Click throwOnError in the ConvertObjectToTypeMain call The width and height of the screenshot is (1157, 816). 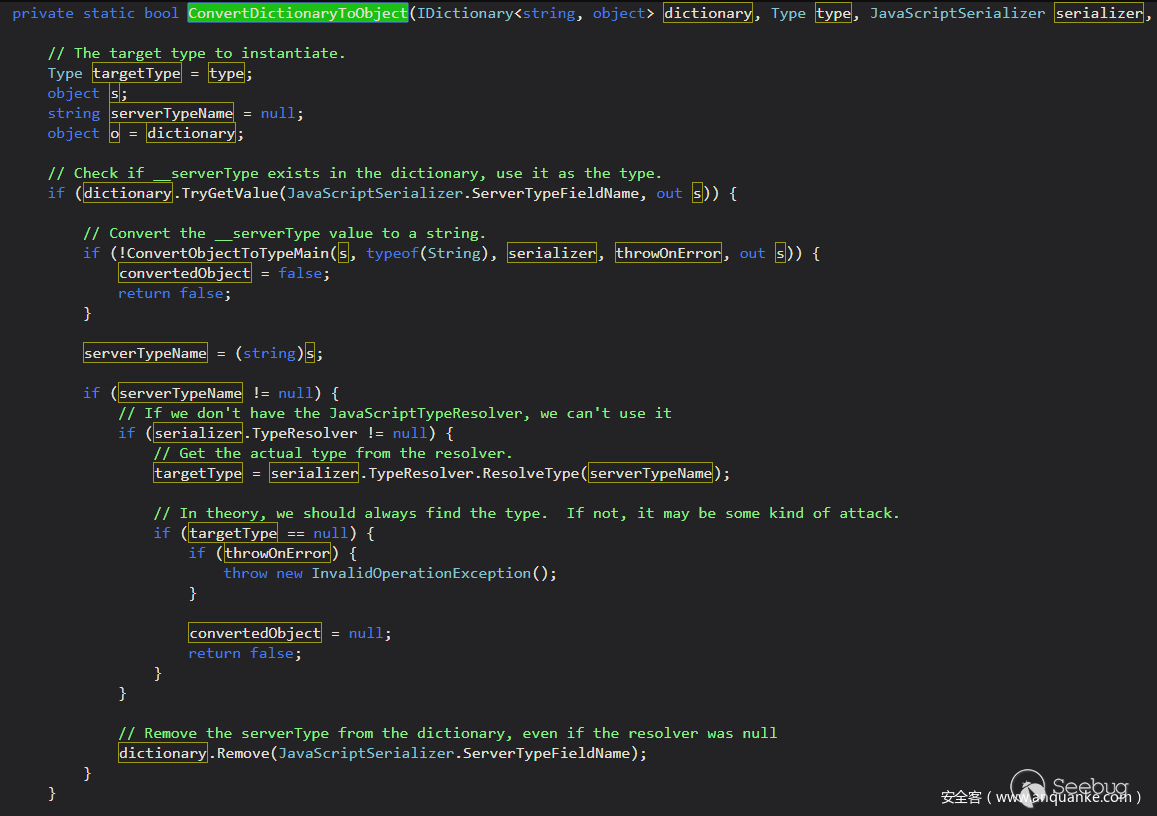668,253
